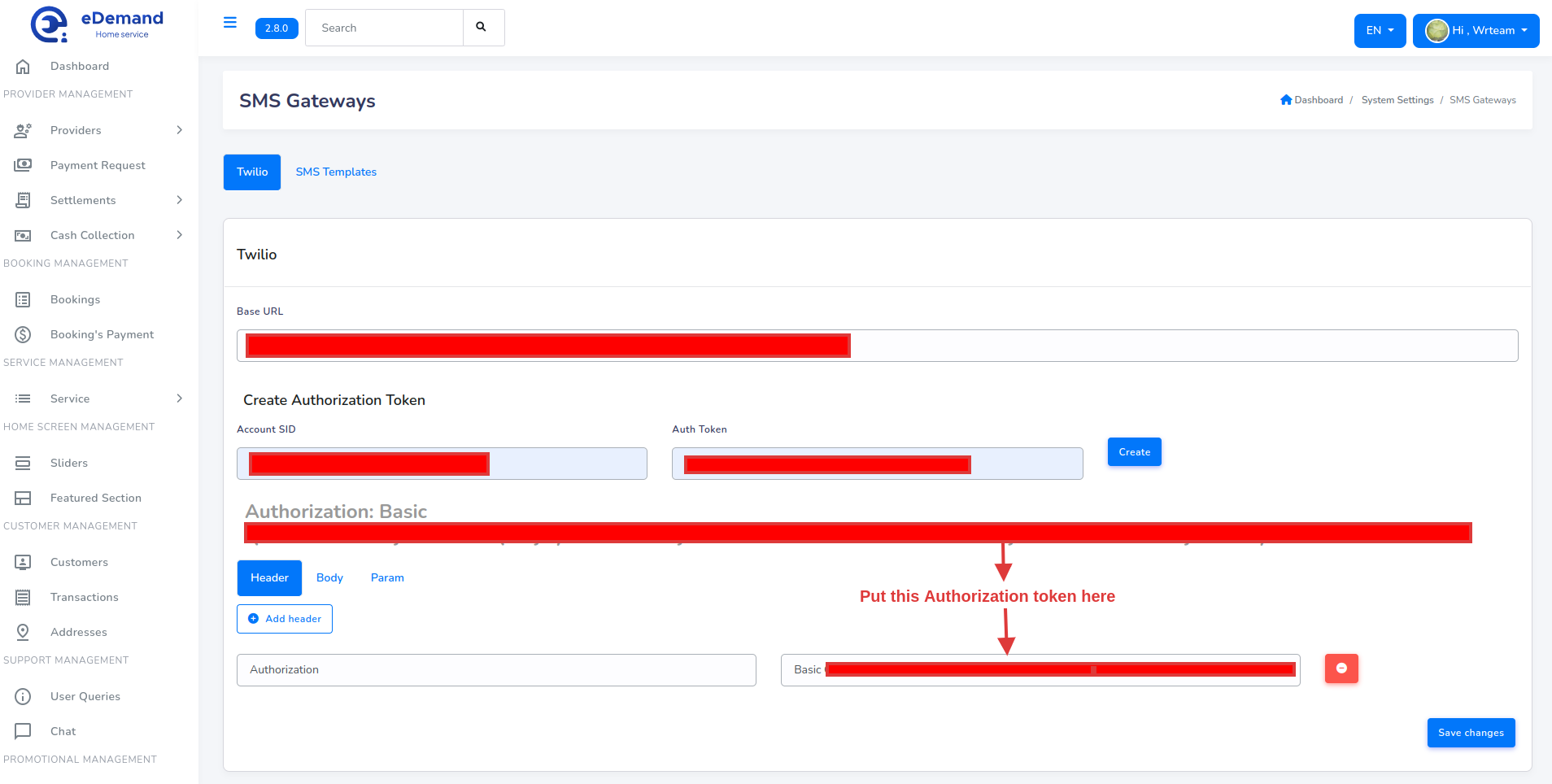
Task: Click the Account SID input field
Action: click(442, 464)
